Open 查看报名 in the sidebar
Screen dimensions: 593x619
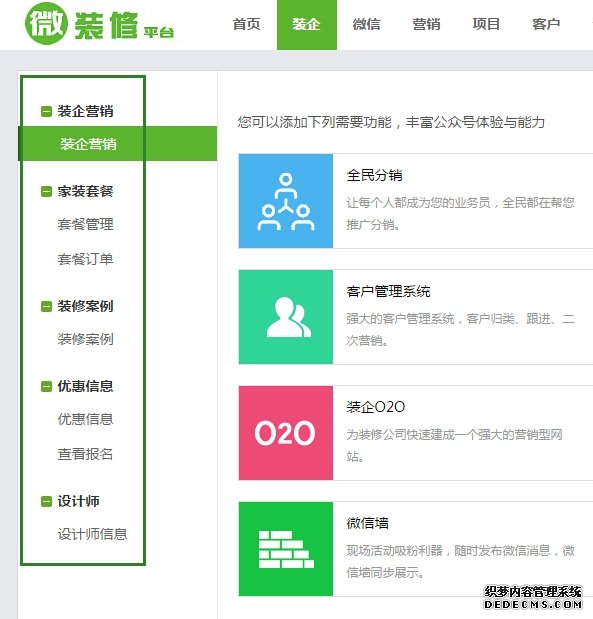click(x=86, y=454)
